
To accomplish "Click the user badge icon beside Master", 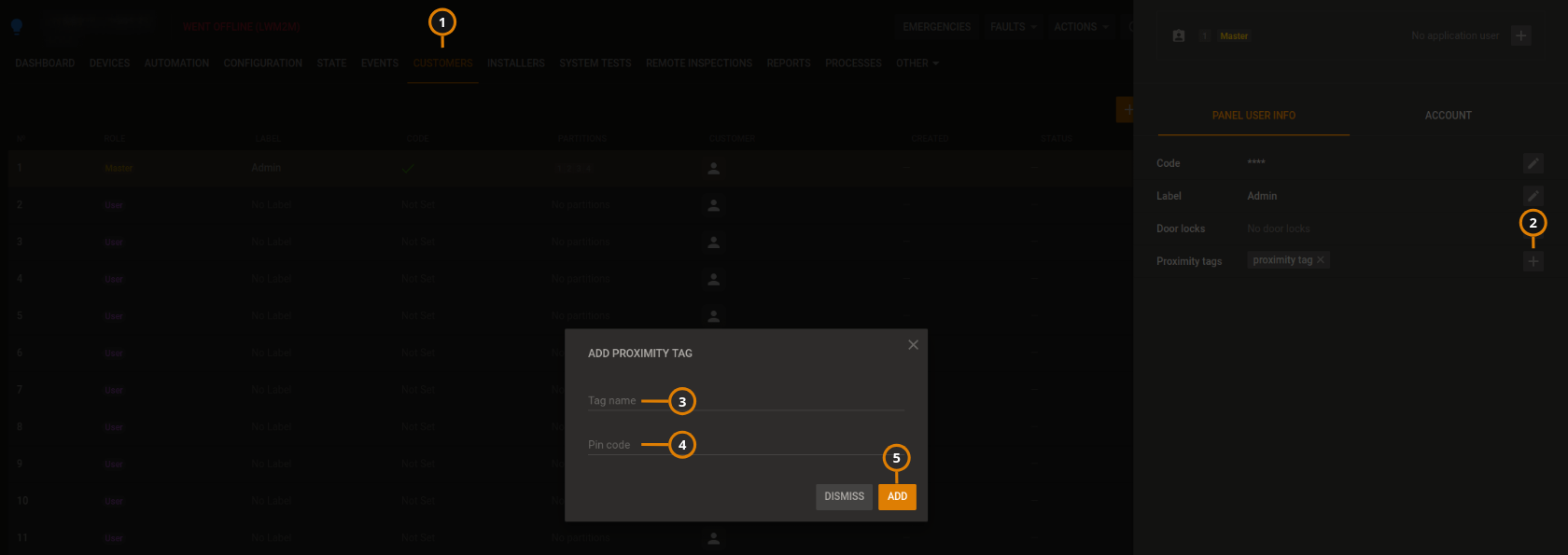I will pyautogui.click(x=1179, y=35).
